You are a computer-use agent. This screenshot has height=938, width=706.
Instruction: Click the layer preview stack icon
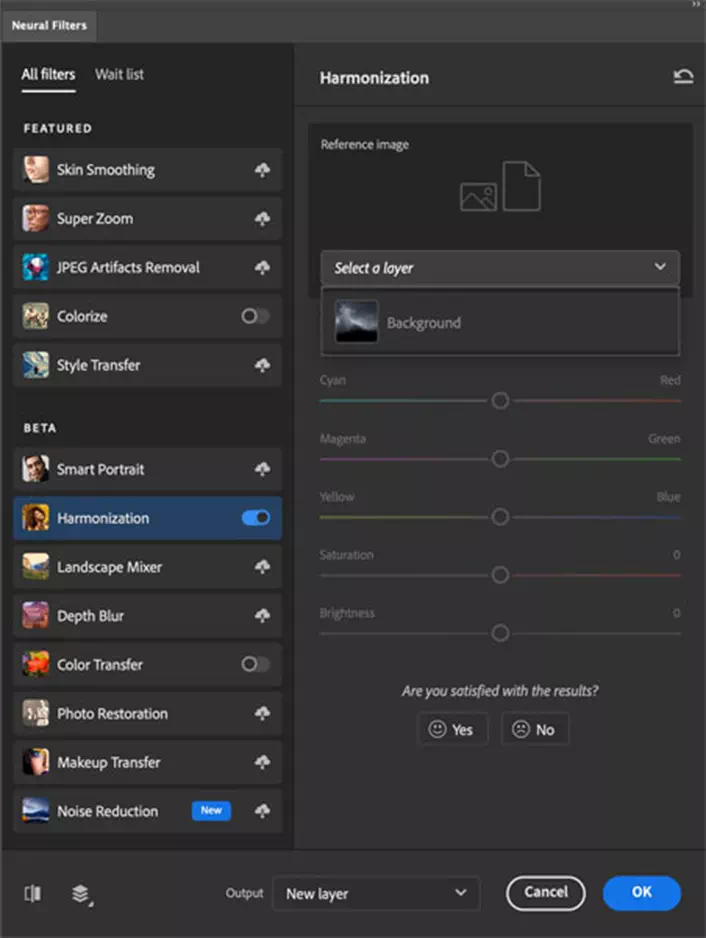click(81, 894)
